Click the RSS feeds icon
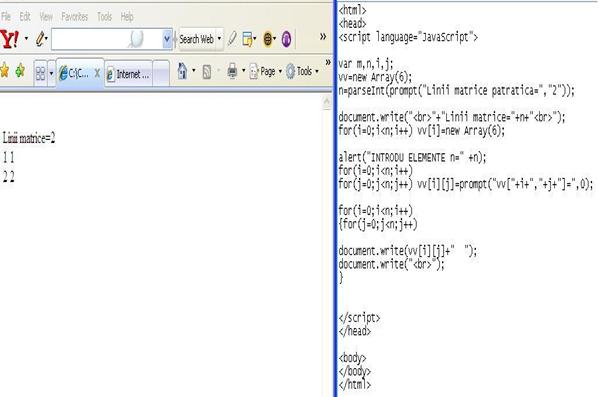This screenshot has width=599, height=397. (x=207, y=72)
